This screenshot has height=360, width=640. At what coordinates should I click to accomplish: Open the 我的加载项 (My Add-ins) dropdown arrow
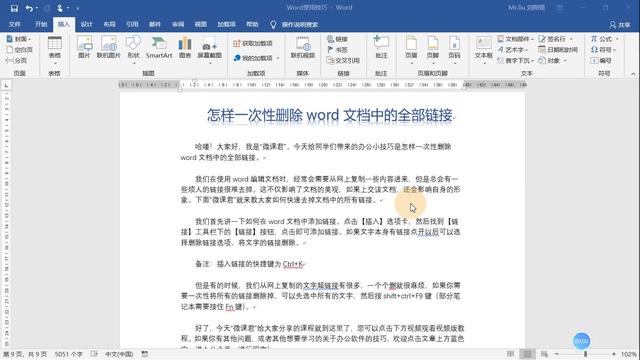pyautogui.click(x=278, y=58)
